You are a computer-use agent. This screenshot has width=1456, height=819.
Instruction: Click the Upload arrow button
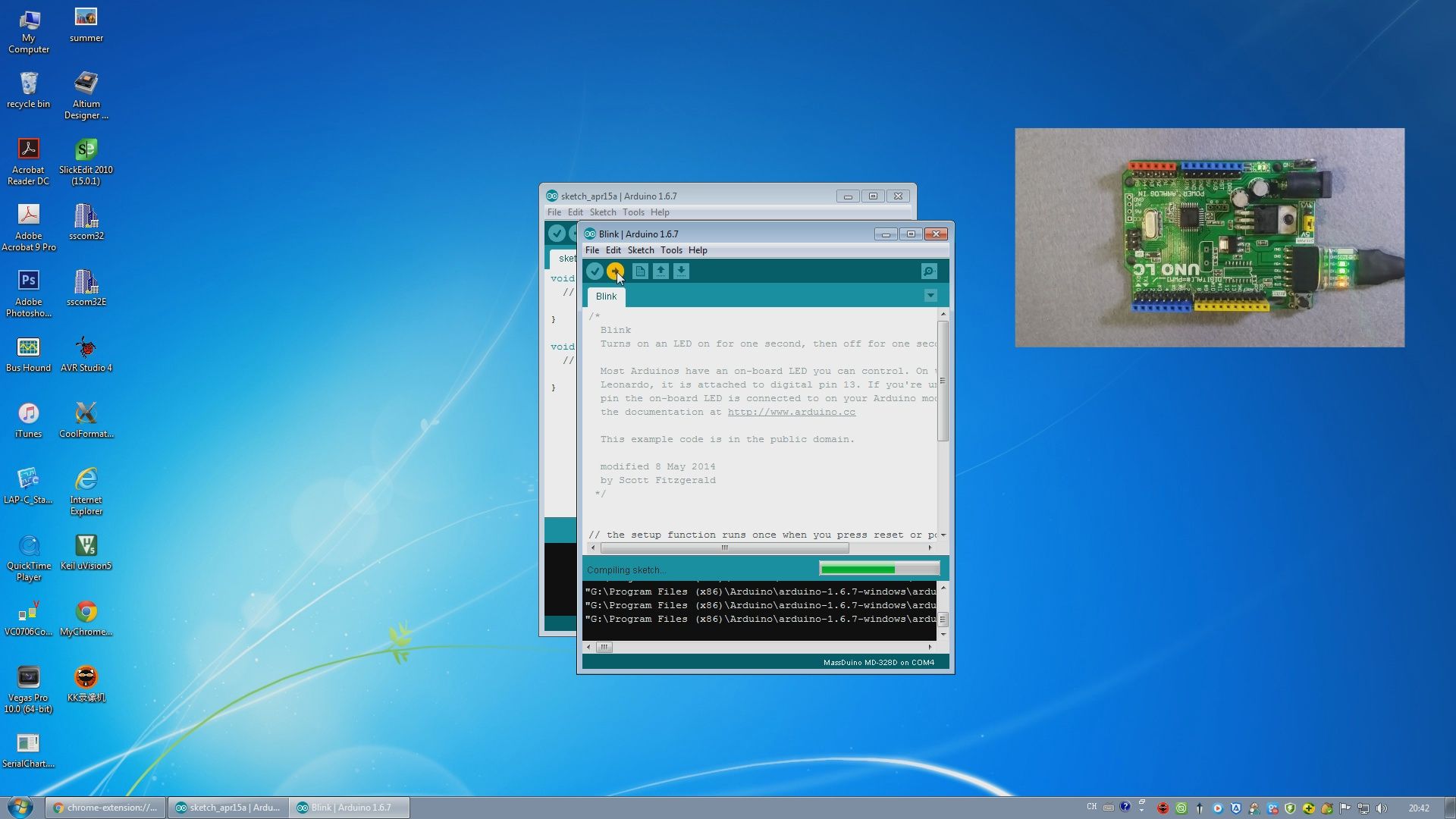click(x=615, y=271)
